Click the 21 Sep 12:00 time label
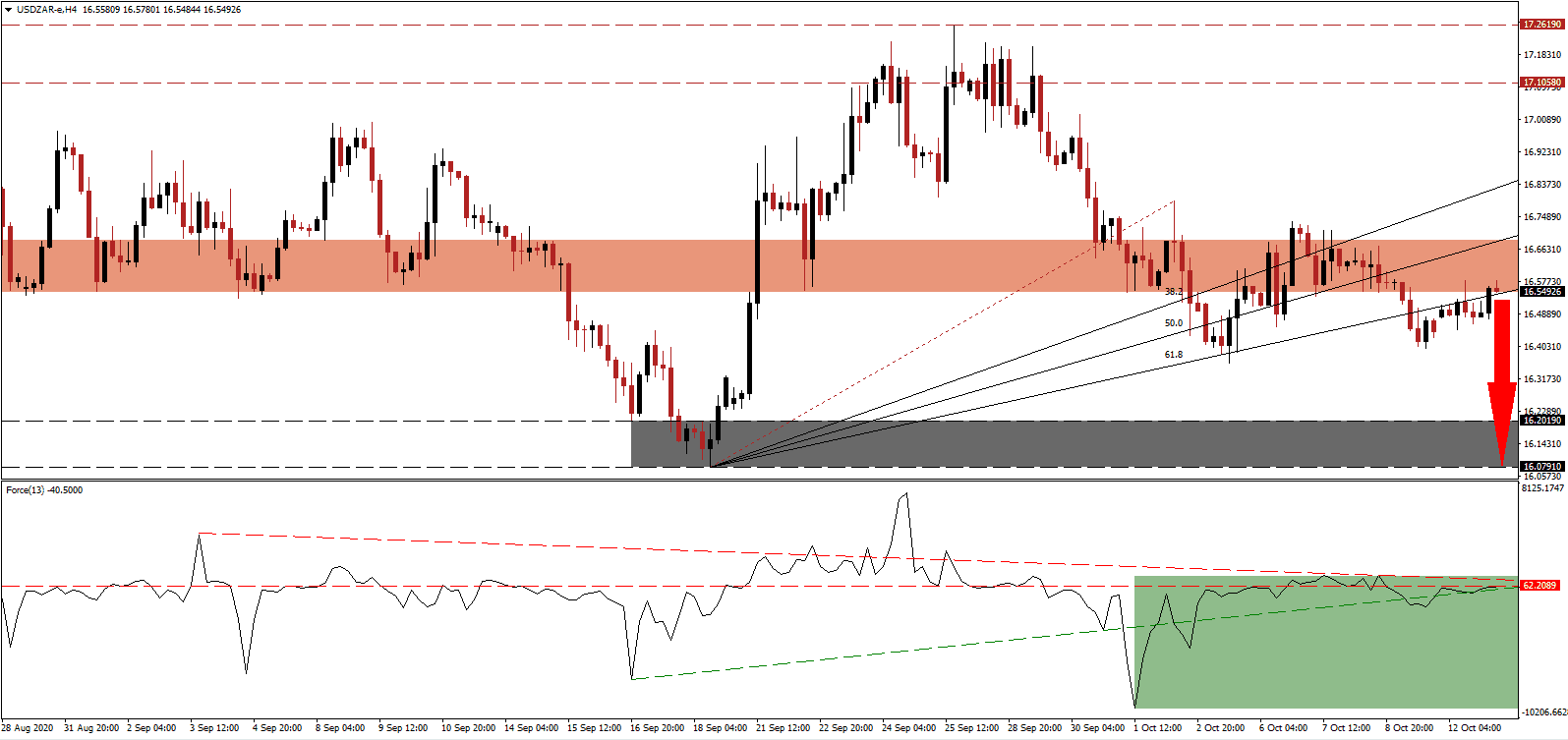The height and width of the screenshot is (740, 1568). pyautogui.click(x=782, y=728)
